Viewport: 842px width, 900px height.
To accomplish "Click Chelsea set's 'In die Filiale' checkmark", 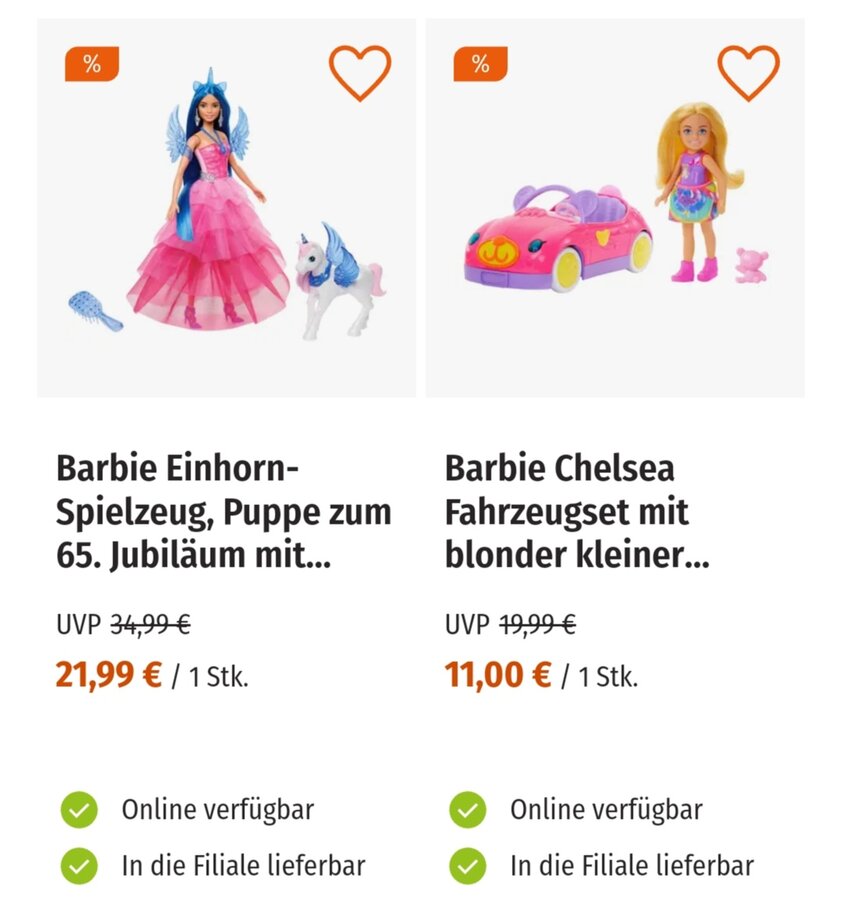I will (x=467, y=865).
